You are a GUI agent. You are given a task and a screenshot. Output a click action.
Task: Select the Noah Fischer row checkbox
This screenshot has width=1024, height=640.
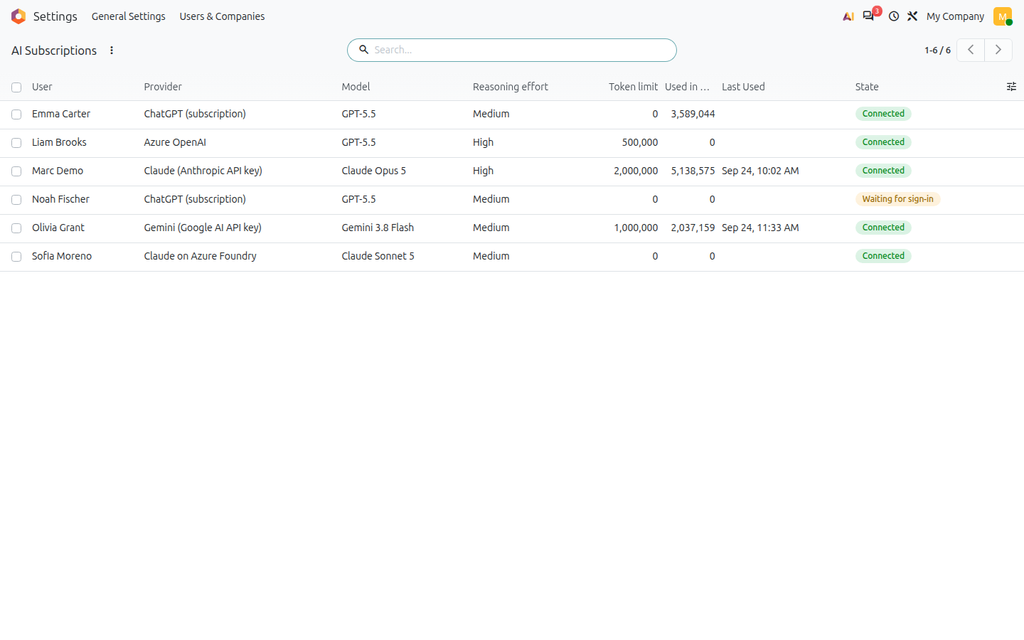pos(16,200)
